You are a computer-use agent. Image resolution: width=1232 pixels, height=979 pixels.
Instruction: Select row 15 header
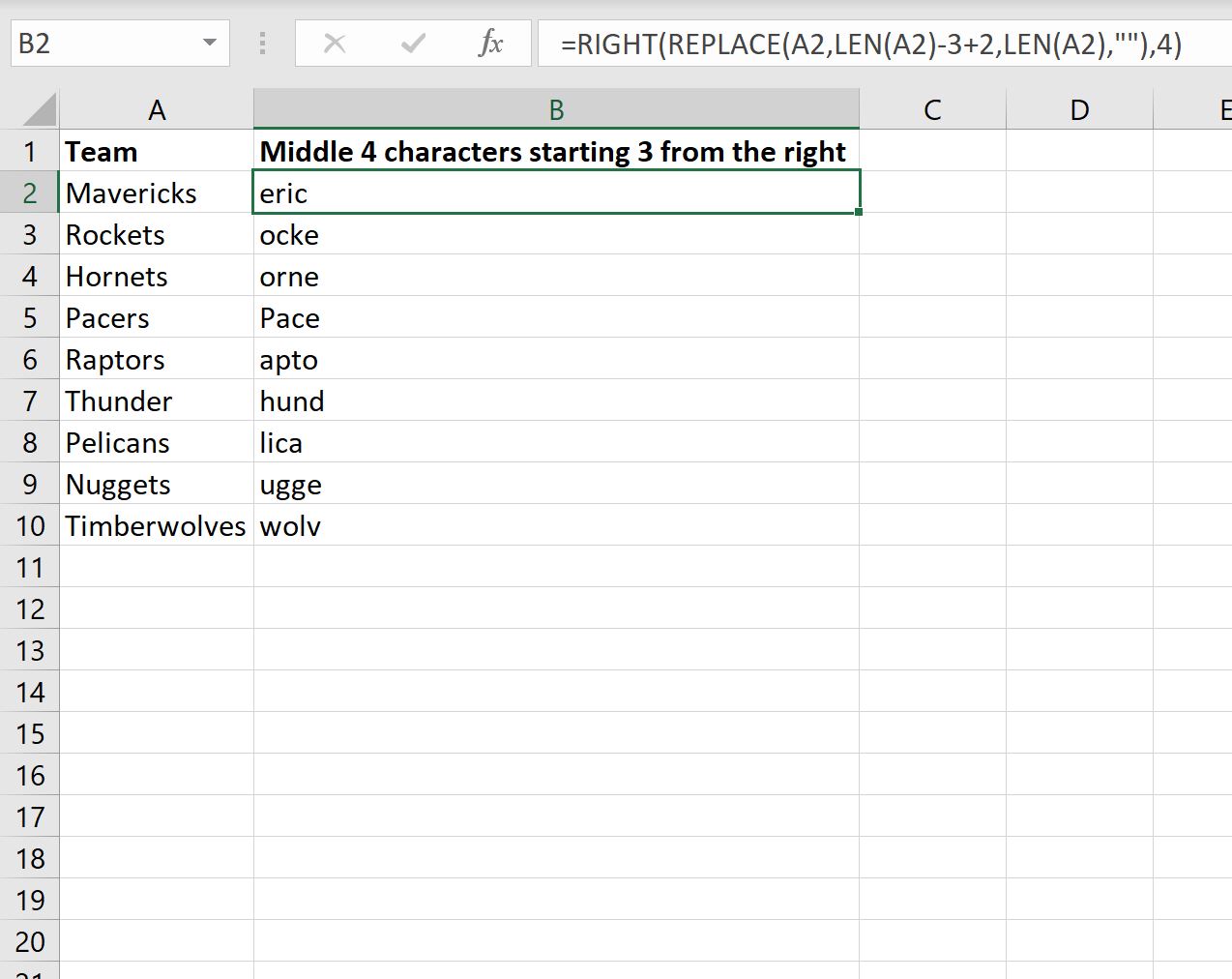pos(30,733)
